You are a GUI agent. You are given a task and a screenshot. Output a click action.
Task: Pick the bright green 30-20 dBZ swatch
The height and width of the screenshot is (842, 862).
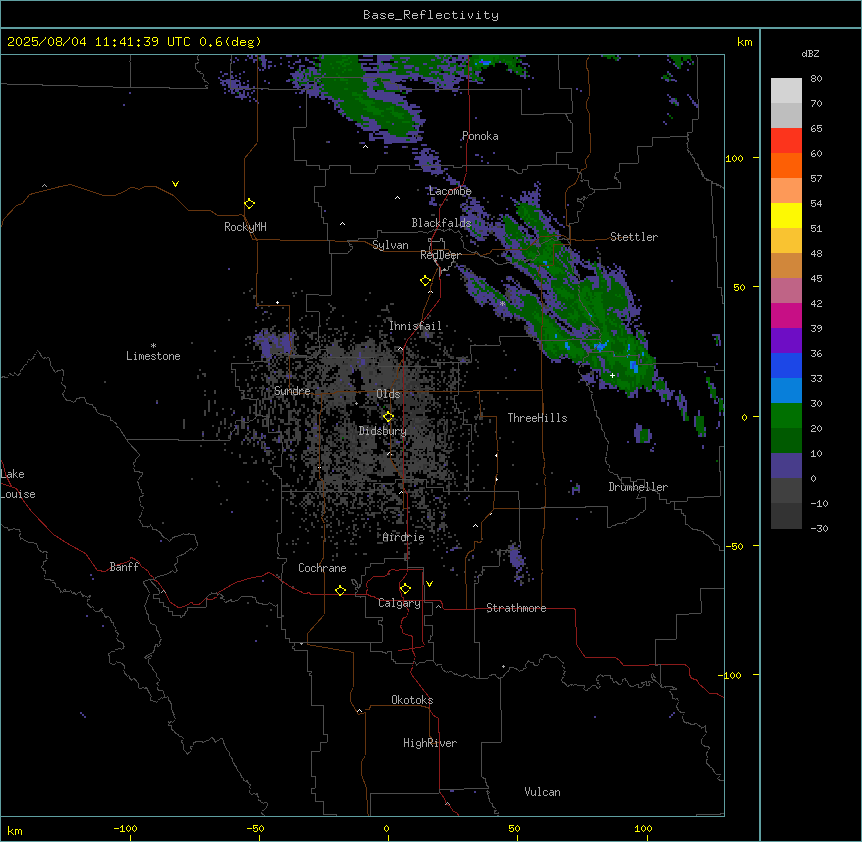[x=786, y=416]
